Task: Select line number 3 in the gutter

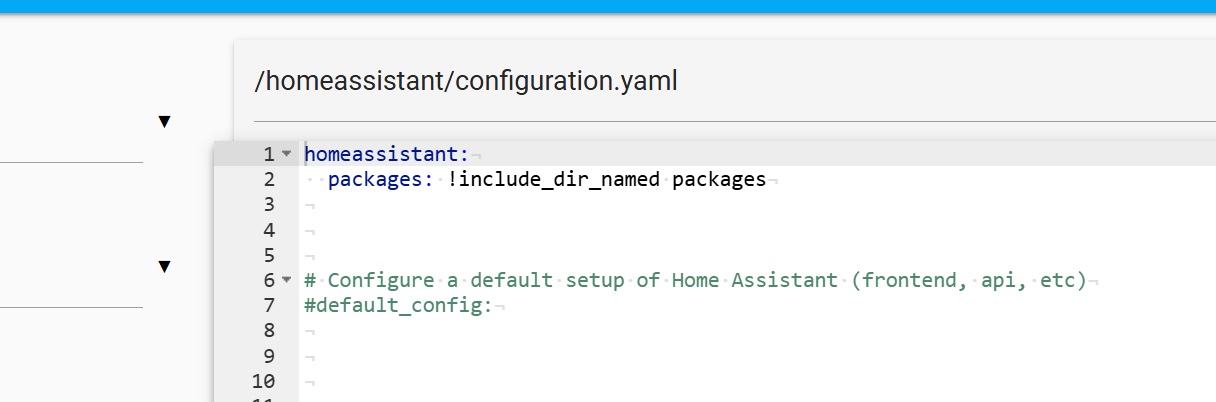Action: (x=268, y=205)
